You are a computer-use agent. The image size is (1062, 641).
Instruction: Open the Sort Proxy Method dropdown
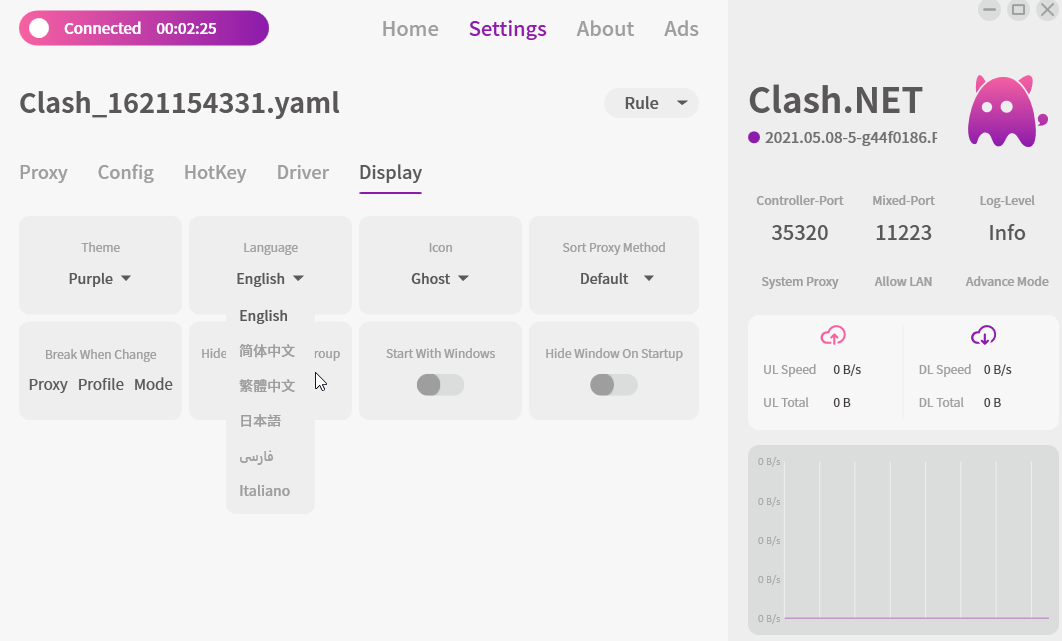coord(616,278)
